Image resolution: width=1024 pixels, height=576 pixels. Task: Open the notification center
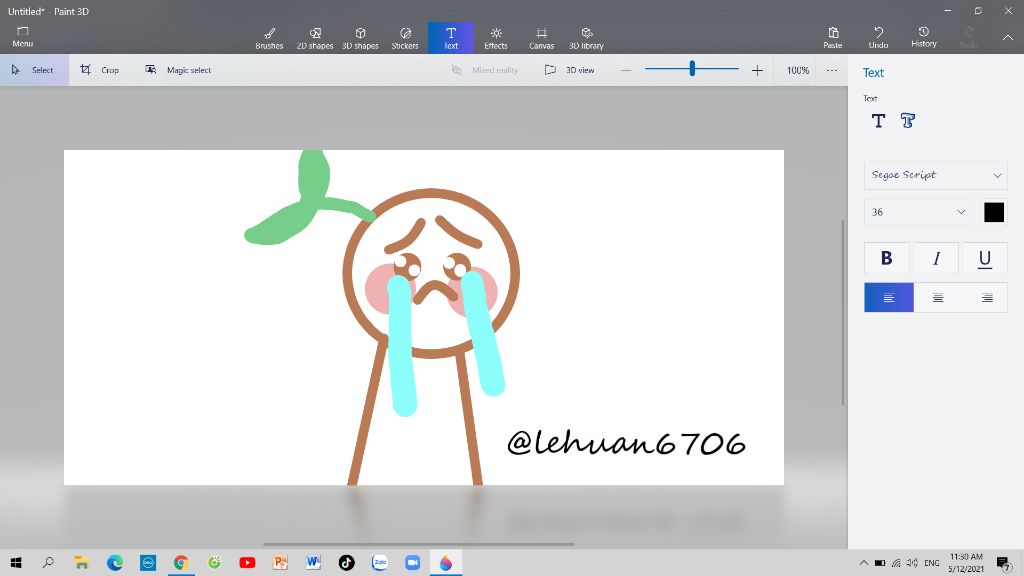point(1004,562)
